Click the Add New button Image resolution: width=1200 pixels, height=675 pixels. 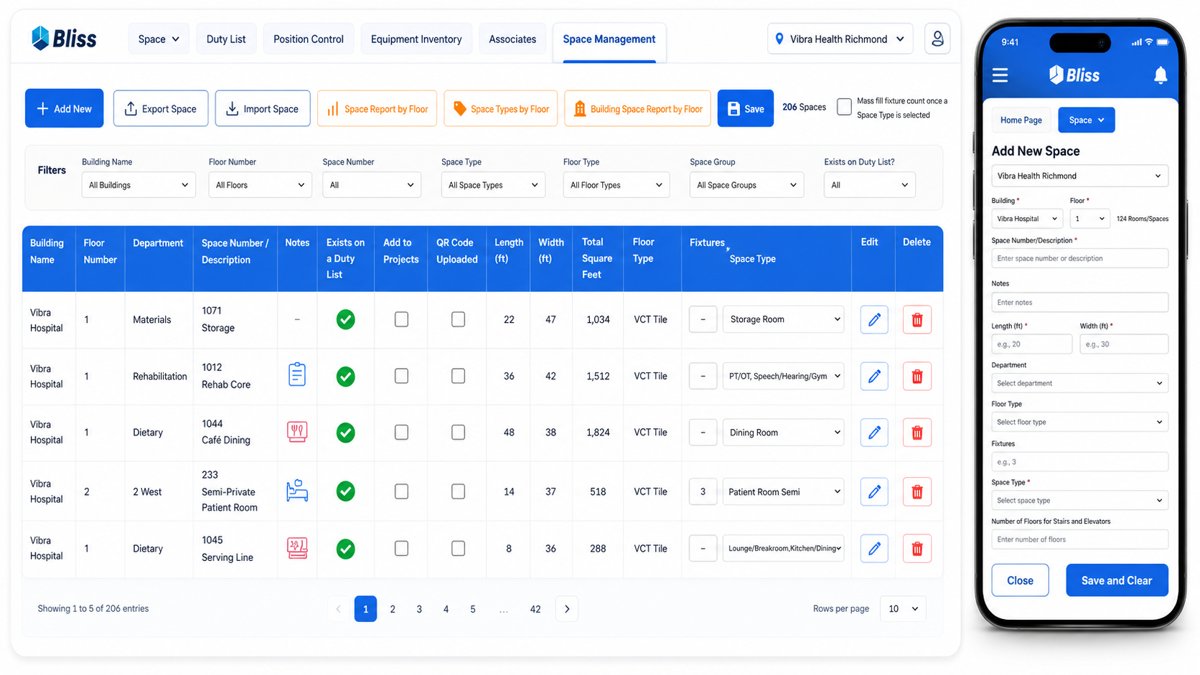point(64,108)
